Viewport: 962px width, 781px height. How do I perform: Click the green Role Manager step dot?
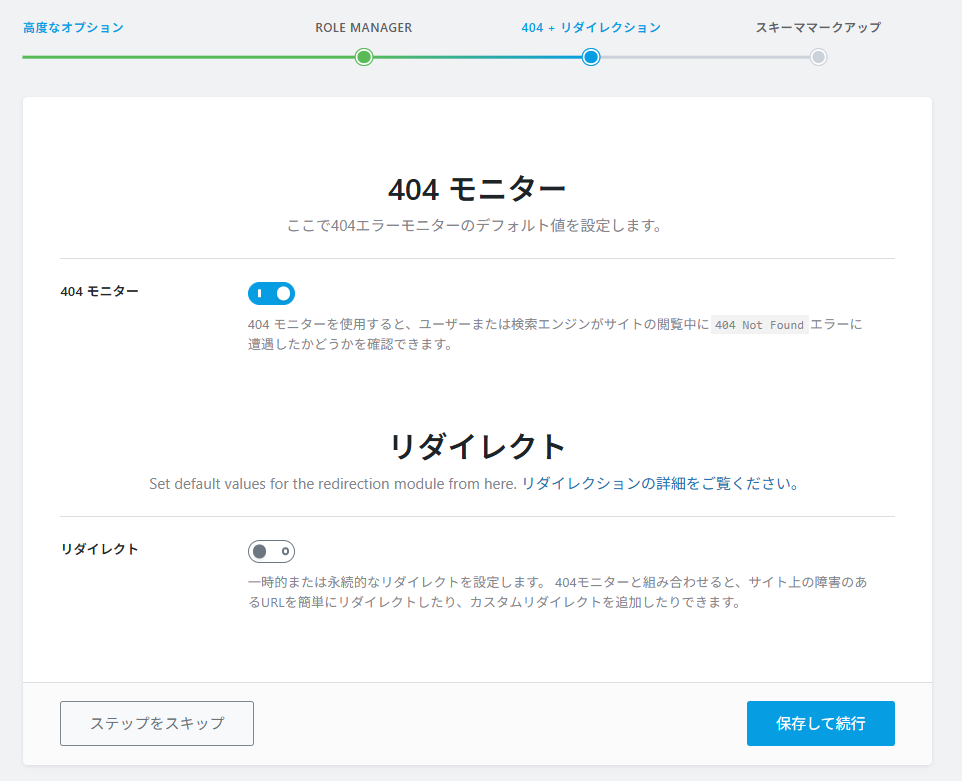tap(364, 57)
